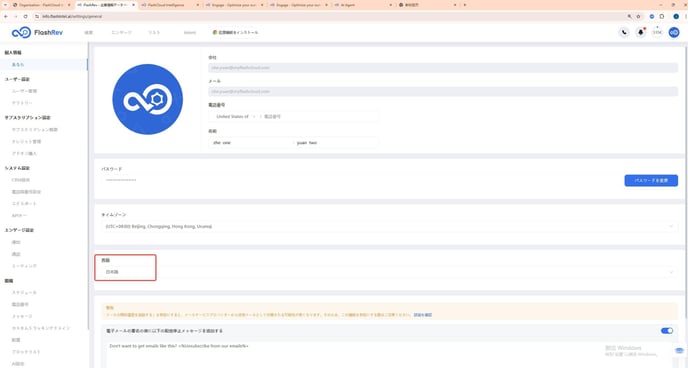Open the Intent menu in top navigation
This screenshot has height=368, width=688.
(190, 32)
